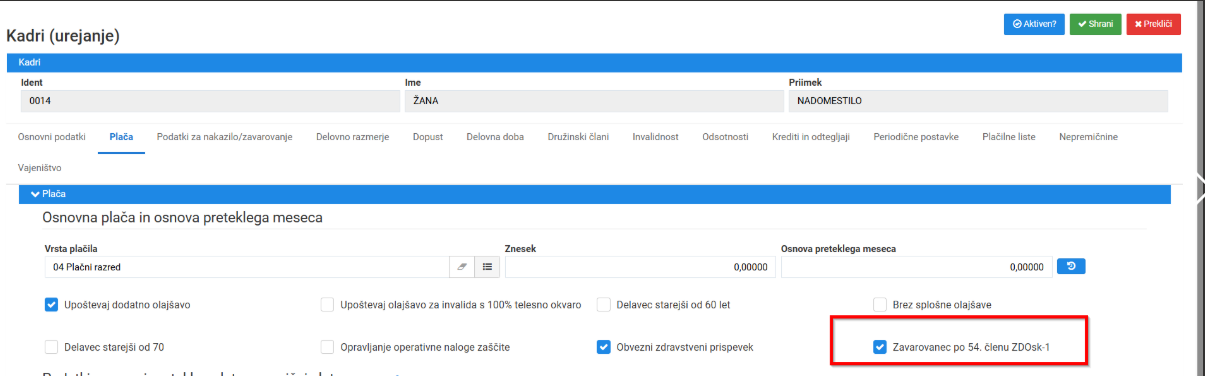The width and height of the screenshot is (1205, 376).
Task: Switch to Periodične postavke tab
Action: pos(916,136)
